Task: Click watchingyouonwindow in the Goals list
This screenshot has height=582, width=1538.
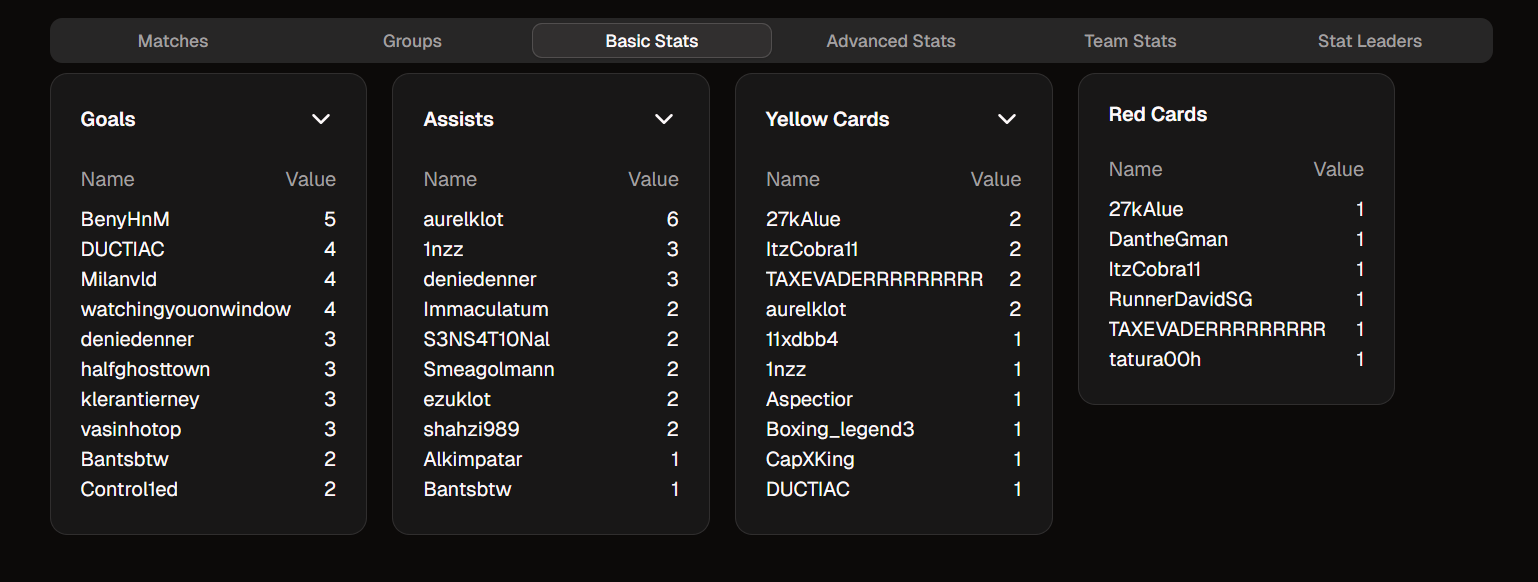Action: [x=185, y=309]
